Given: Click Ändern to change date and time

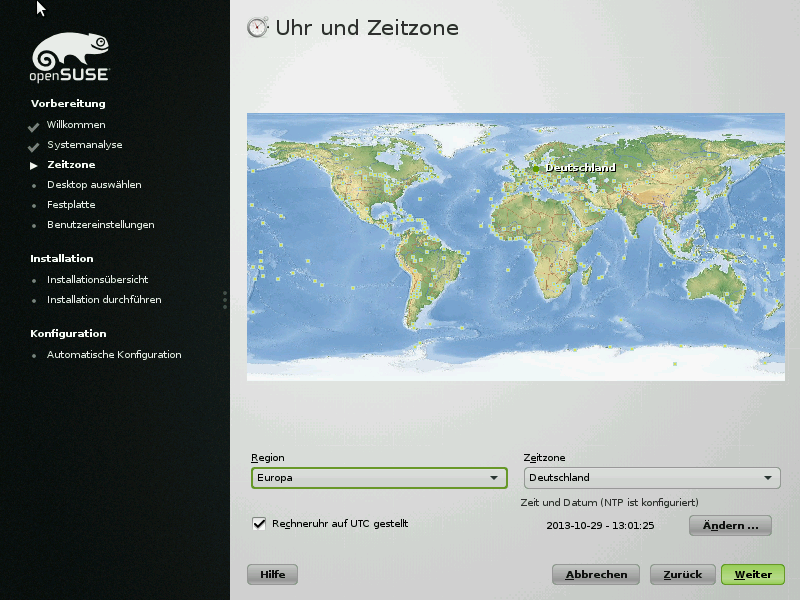Looking at the screenshot, I should [x=730, y=526].
